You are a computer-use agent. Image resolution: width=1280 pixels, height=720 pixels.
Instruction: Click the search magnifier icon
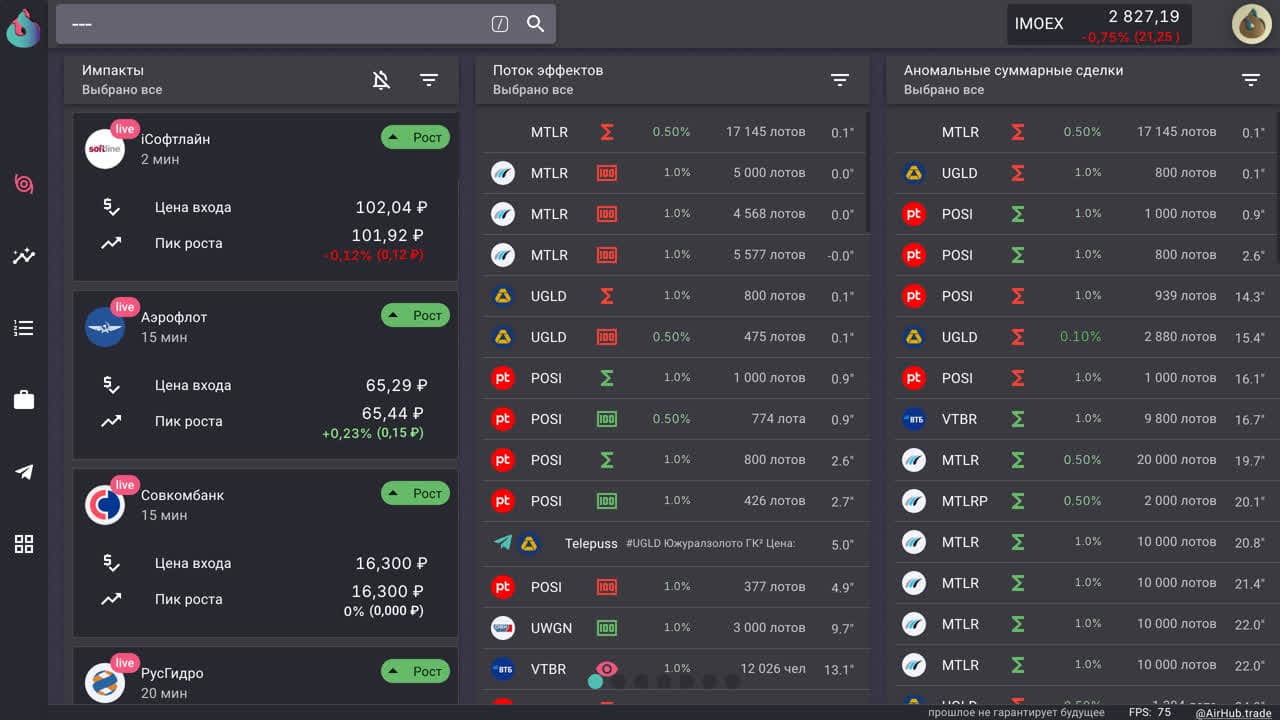point(535,24)
